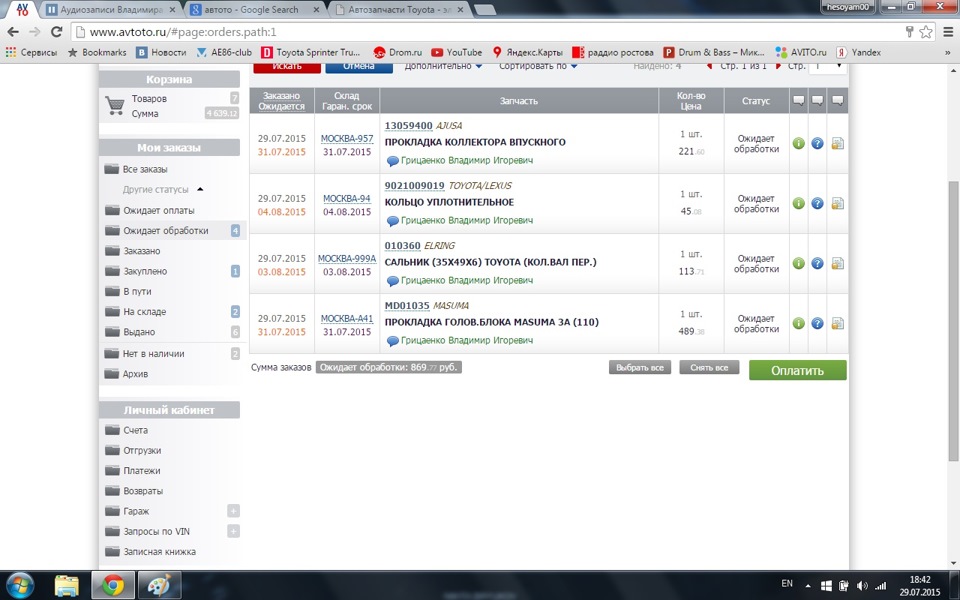Click green info icon for ПРОКЛАДКА ГОЛОВ.БЛОКА MASUMA
The image size is (960, 600).
(798, 323)
